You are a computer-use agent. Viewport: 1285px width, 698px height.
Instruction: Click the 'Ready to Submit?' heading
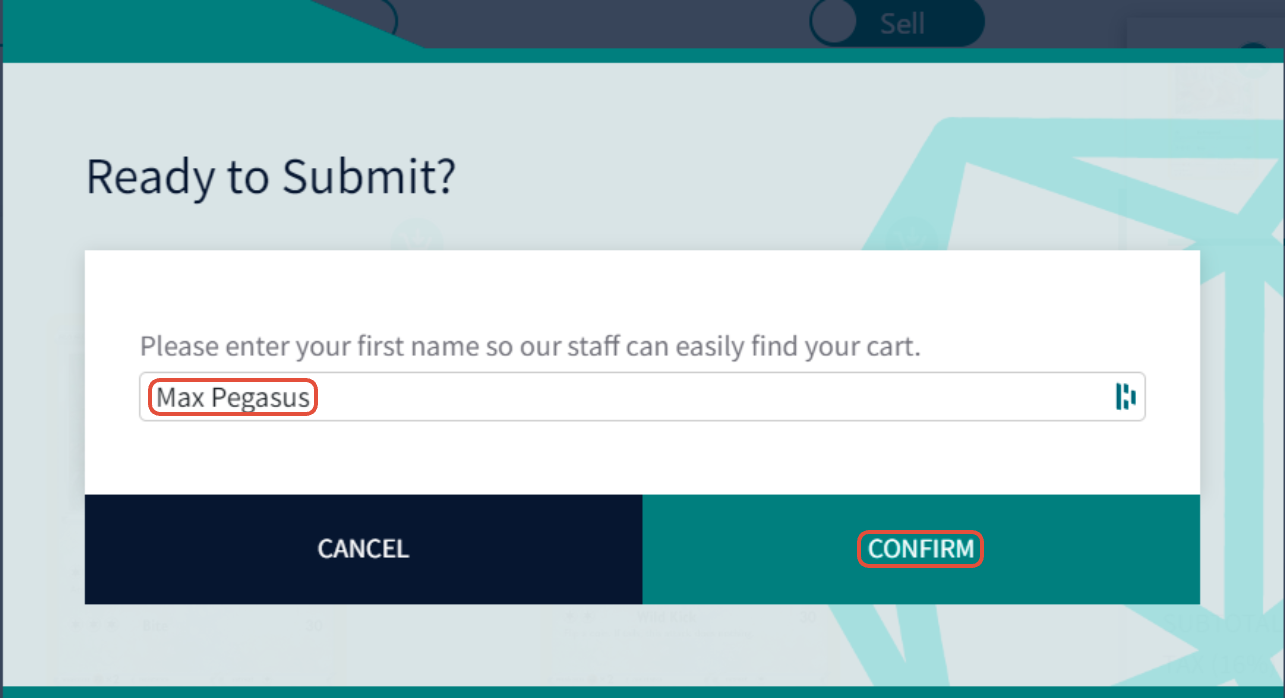pos(271,176)
